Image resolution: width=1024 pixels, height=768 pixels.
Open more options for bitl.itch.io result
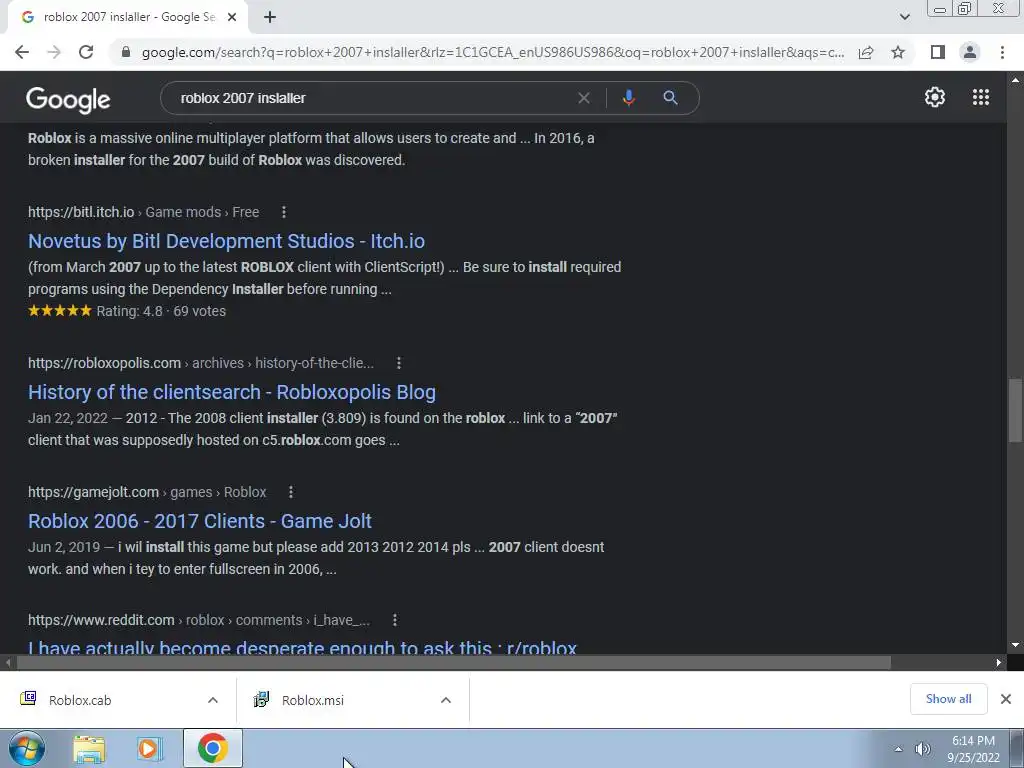(283, 212)
